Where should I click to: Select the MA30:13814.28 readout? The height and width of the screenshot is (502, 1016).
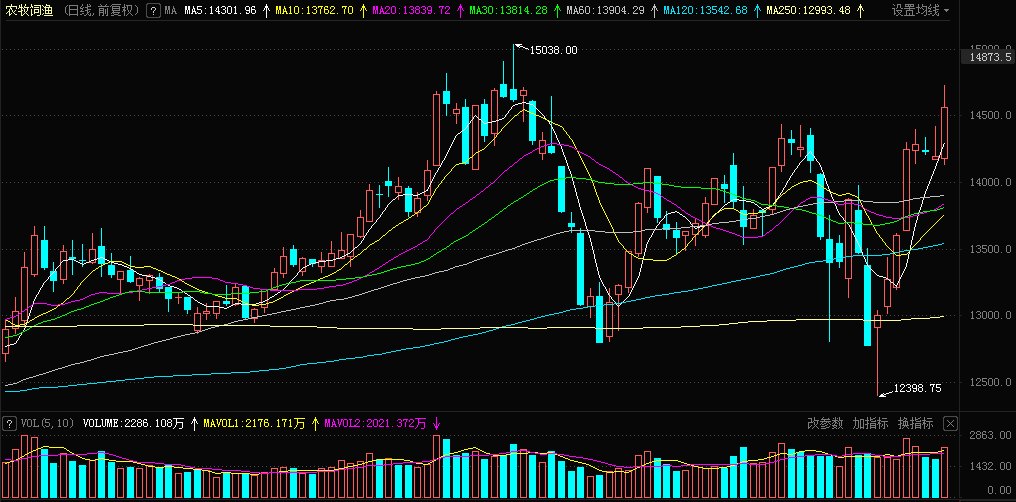tap(509, 10)
